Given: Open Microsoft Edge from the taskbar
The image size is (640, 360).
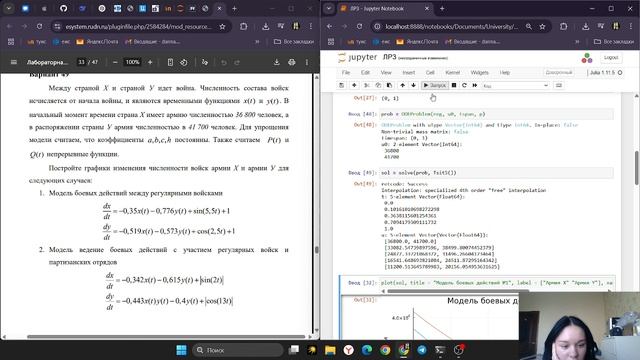Looking at the screenshot, I should tap(367, 350).
